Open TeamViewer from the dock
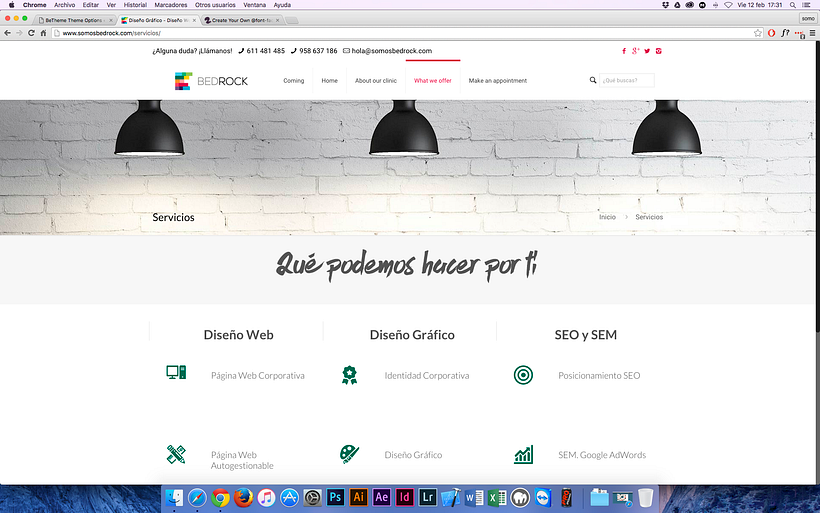 [x=543, y=497]
